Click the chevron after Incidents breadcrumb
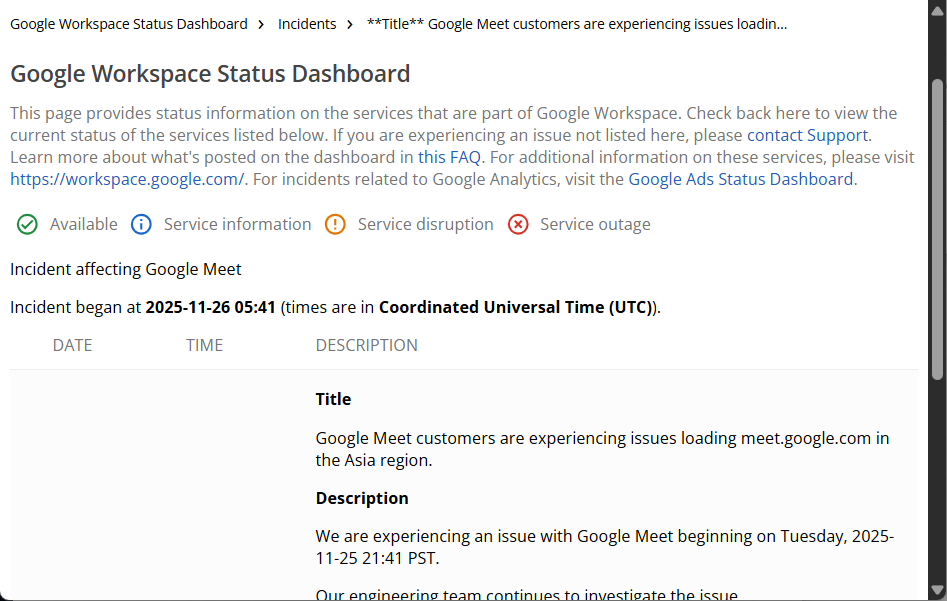 [348, 23]
